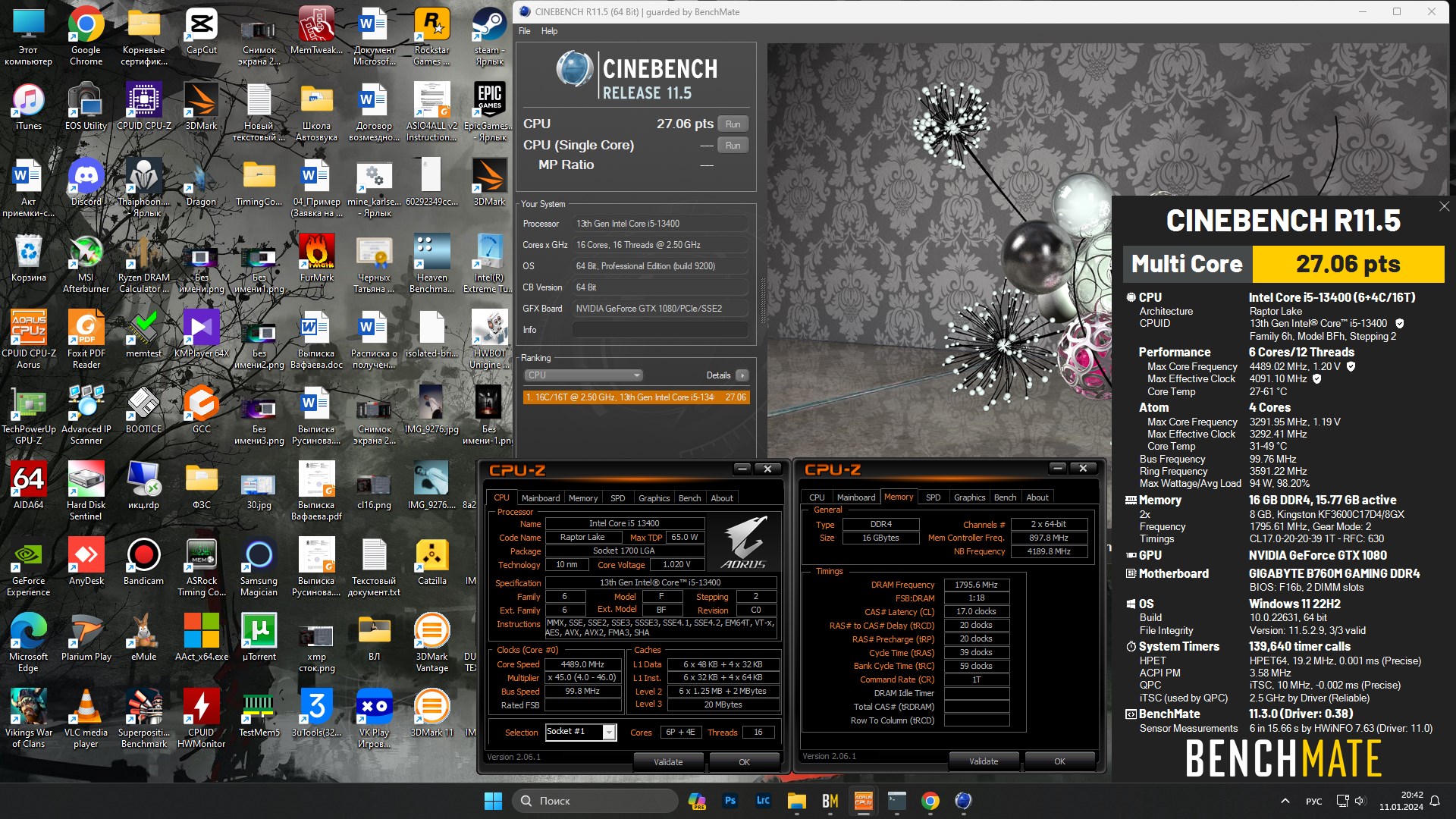Select CPU tab in right CPU-Z window

pyautogui.click(x=817, y=497)
